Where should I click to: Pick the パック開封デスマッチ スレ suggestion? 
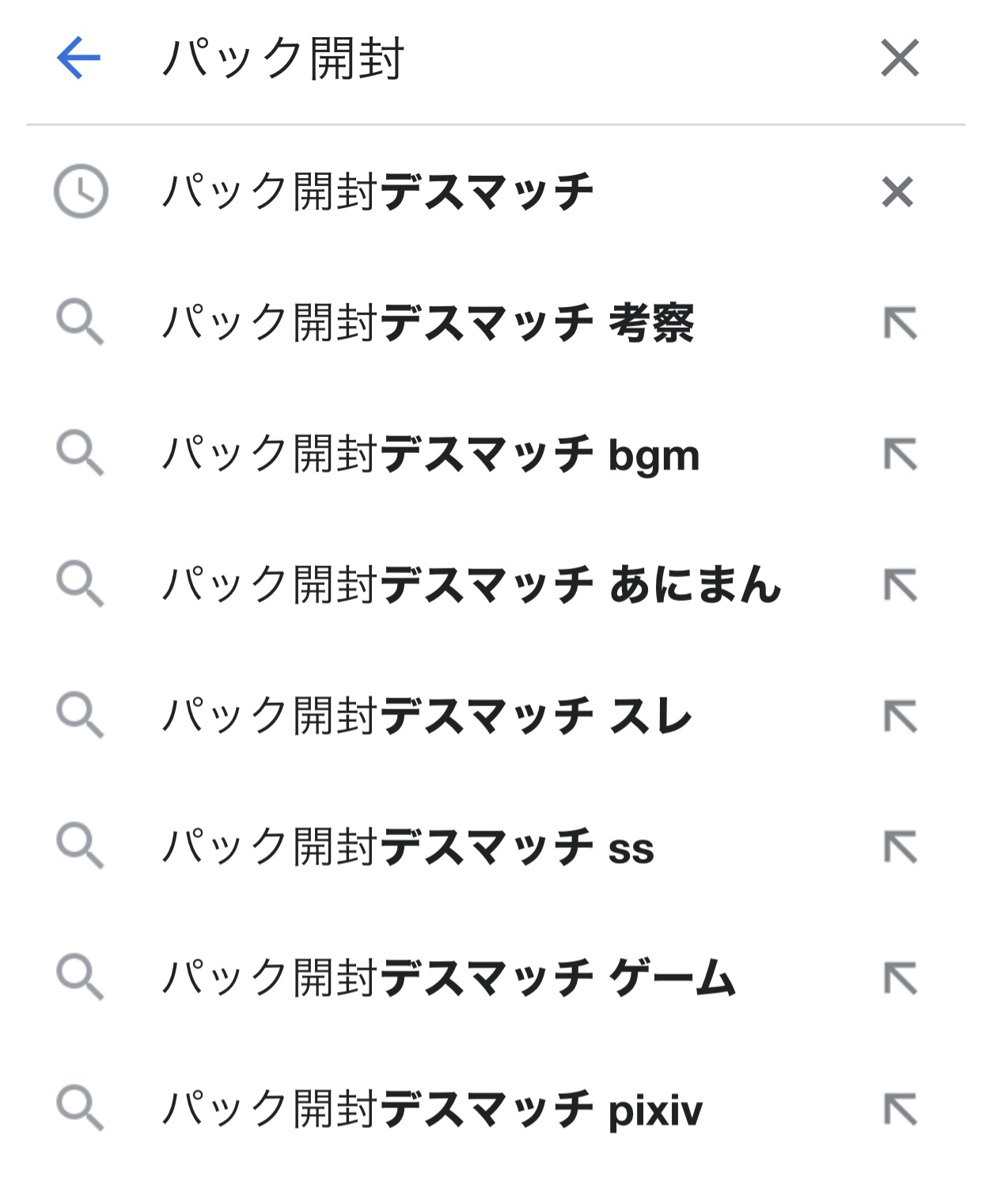(427, 716)
